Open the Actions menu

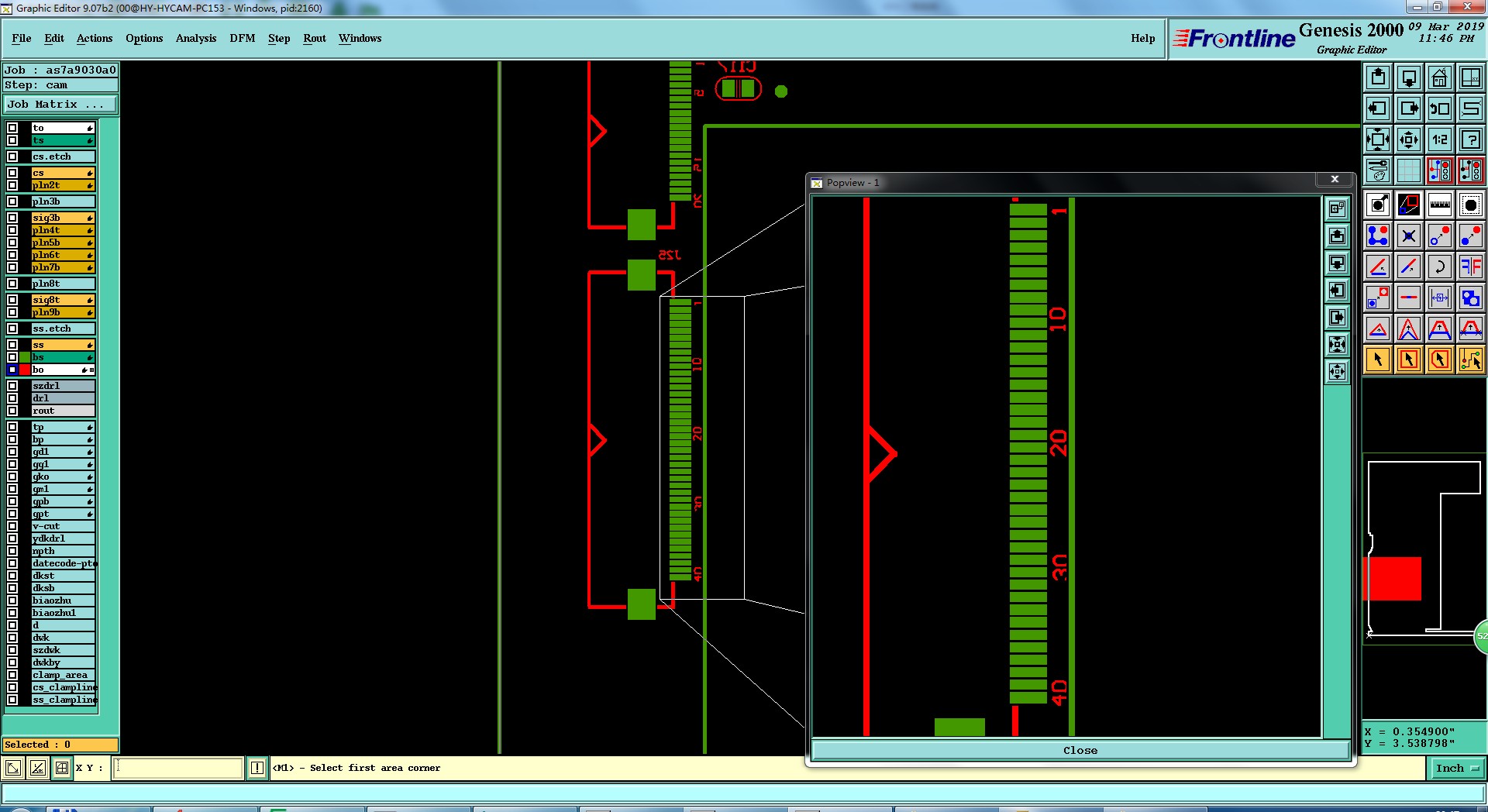click(95, 38)
